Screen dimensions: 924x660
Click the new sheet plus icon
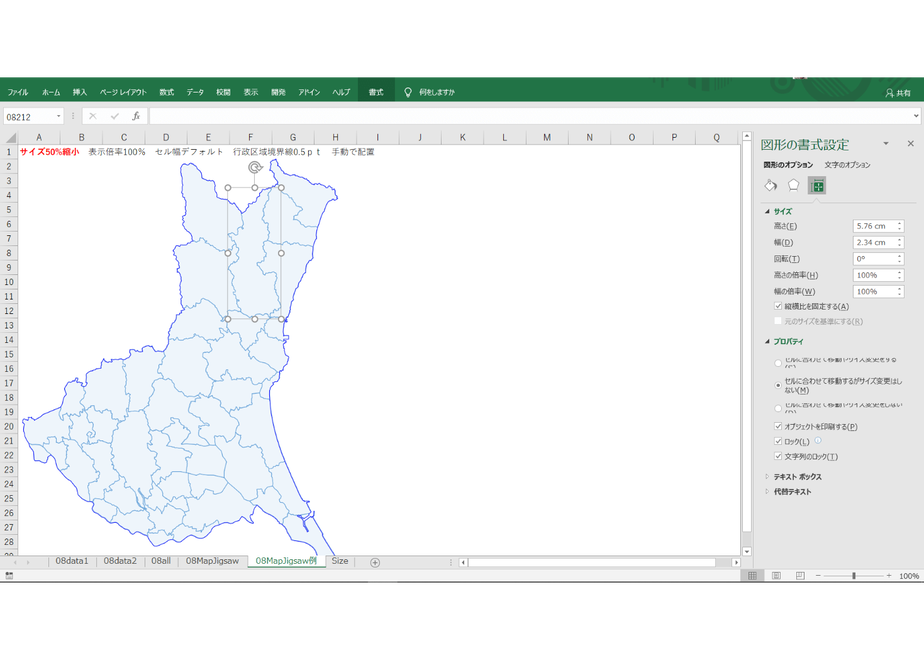pos(375,562)
